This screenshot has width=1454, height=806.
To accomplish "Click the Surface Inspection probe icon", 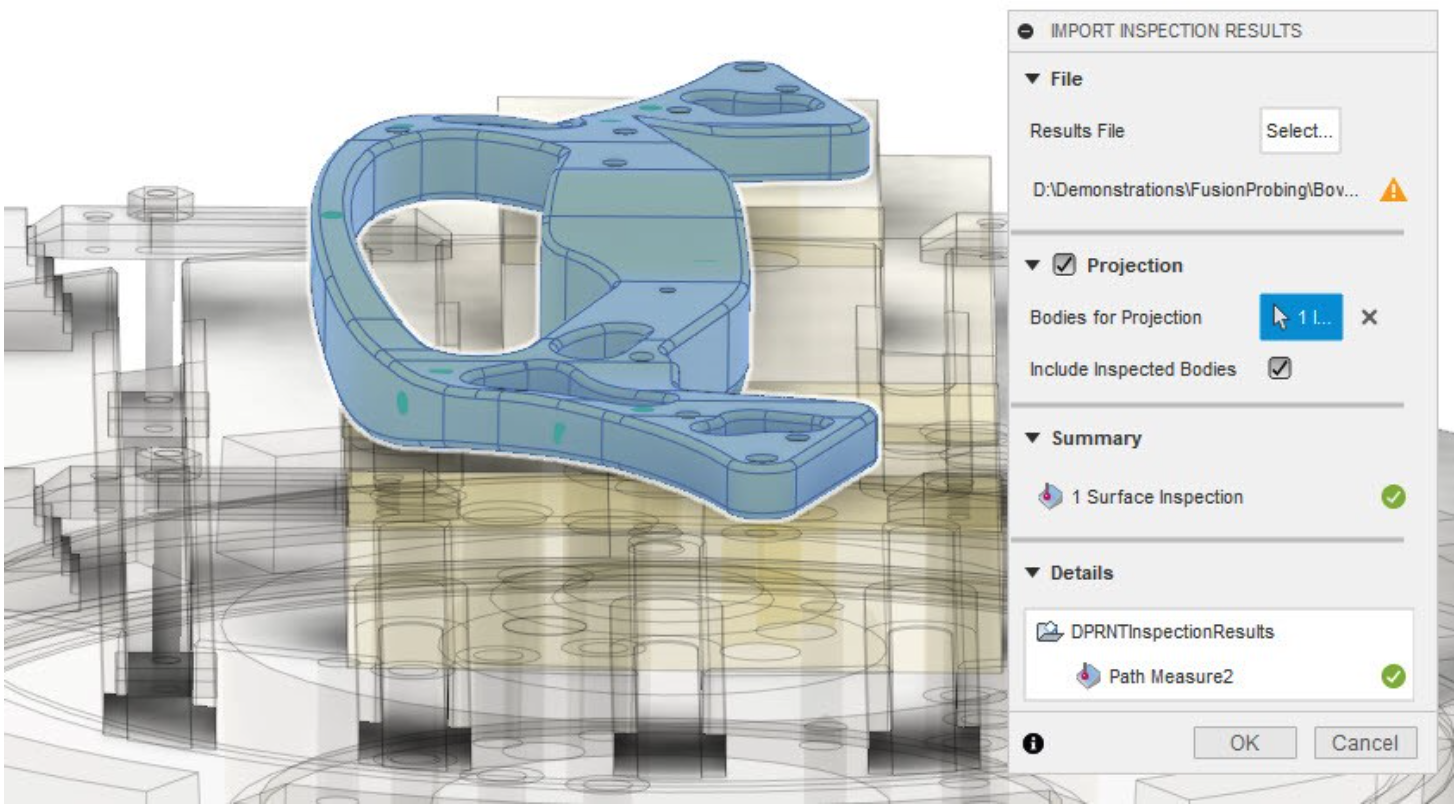I will (x=1050, y=496).
